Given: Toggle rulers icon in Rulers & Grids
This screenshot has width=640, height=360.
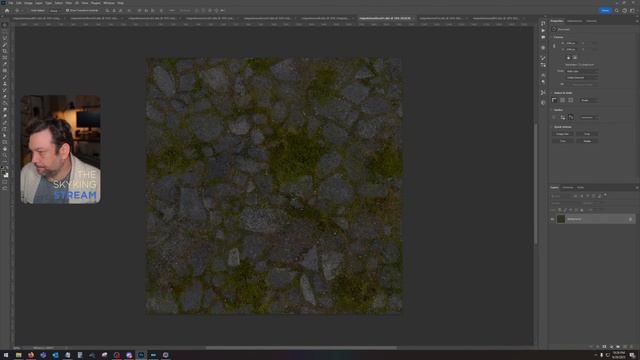Looking at the screenshot, I should pos(554,100).
